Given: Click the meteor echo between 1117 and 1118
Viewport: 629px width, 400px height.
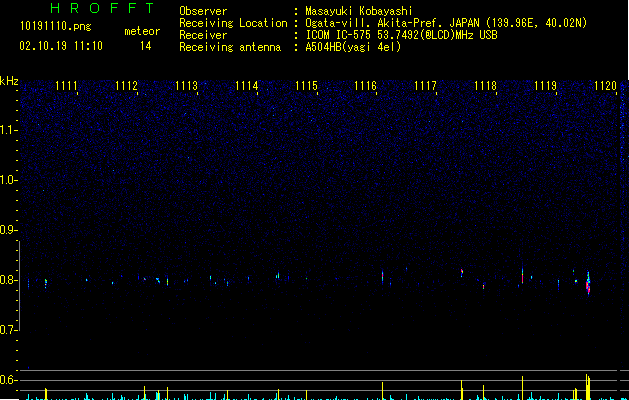Looking at the screenshot, I should point(462,272).
